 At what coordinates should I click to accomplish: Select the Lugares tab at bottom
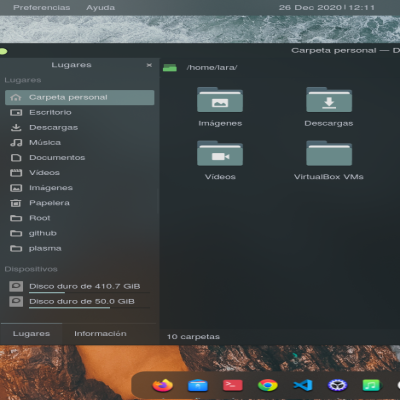[x=31, y=334]
